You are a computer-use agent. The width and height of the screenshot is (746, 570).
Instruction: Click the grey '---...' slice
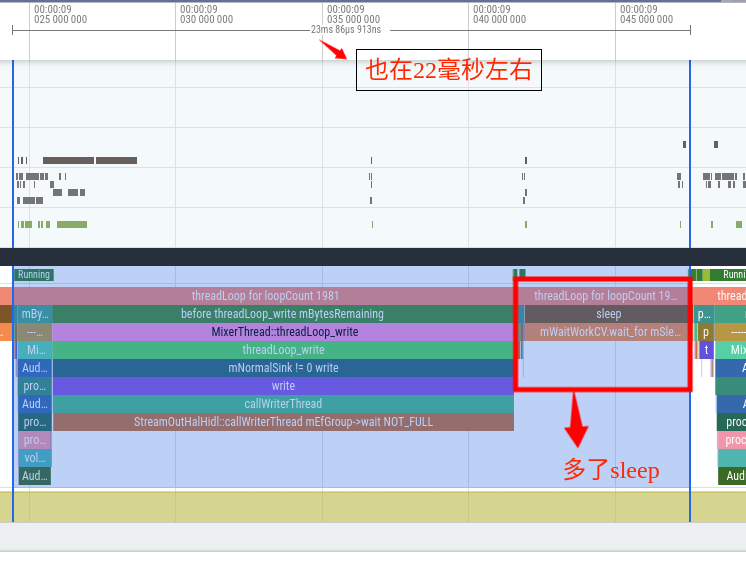pyautogui.click(x=34, y=332)
